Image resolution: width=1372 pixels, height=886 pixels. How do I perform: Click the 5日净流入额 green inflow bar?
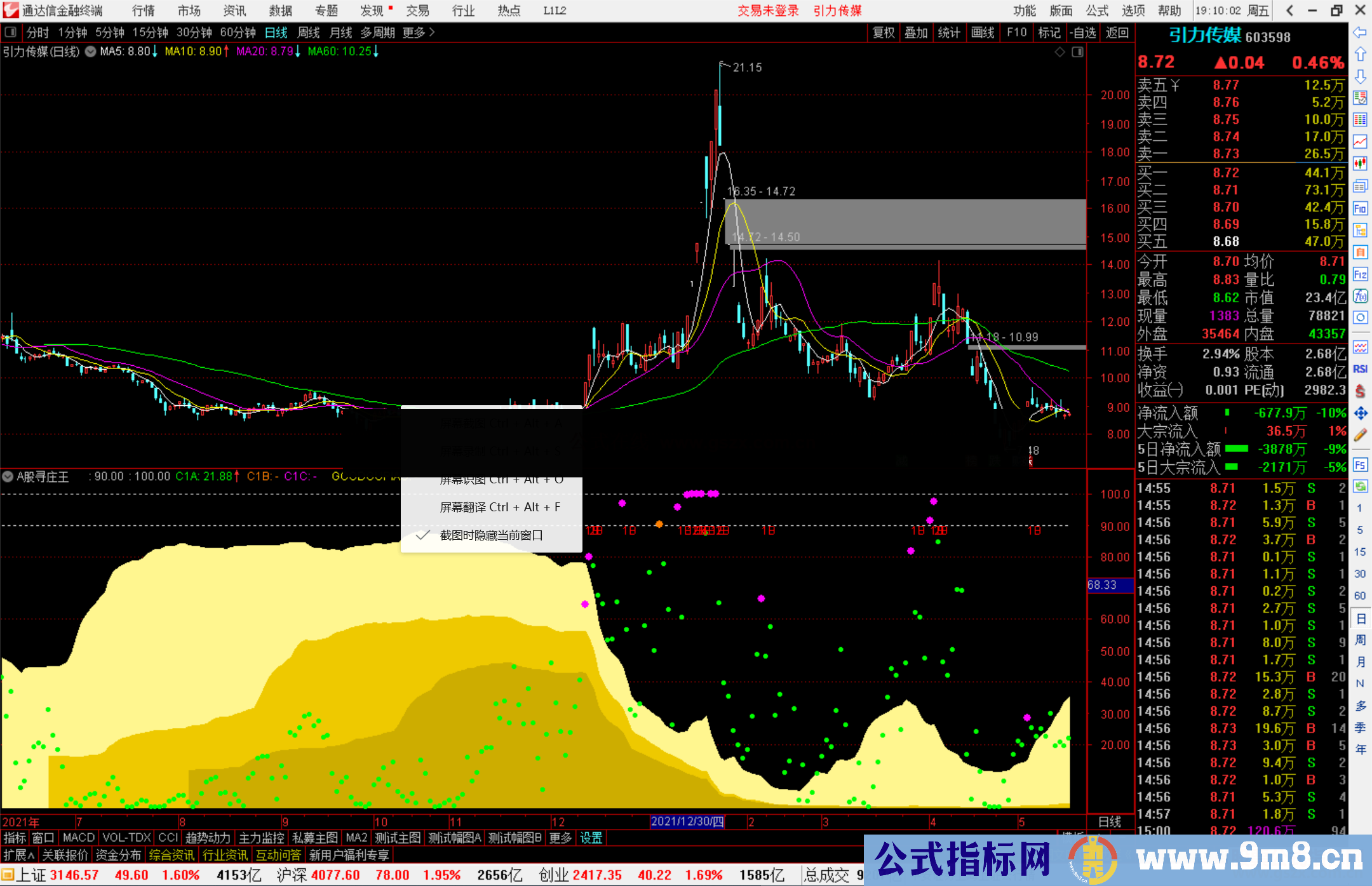[1237, 449]
